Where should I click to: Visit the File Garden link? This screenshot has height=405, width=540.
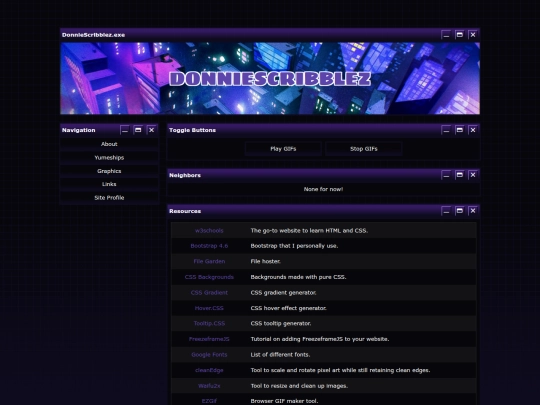click(x=209, y=261)
